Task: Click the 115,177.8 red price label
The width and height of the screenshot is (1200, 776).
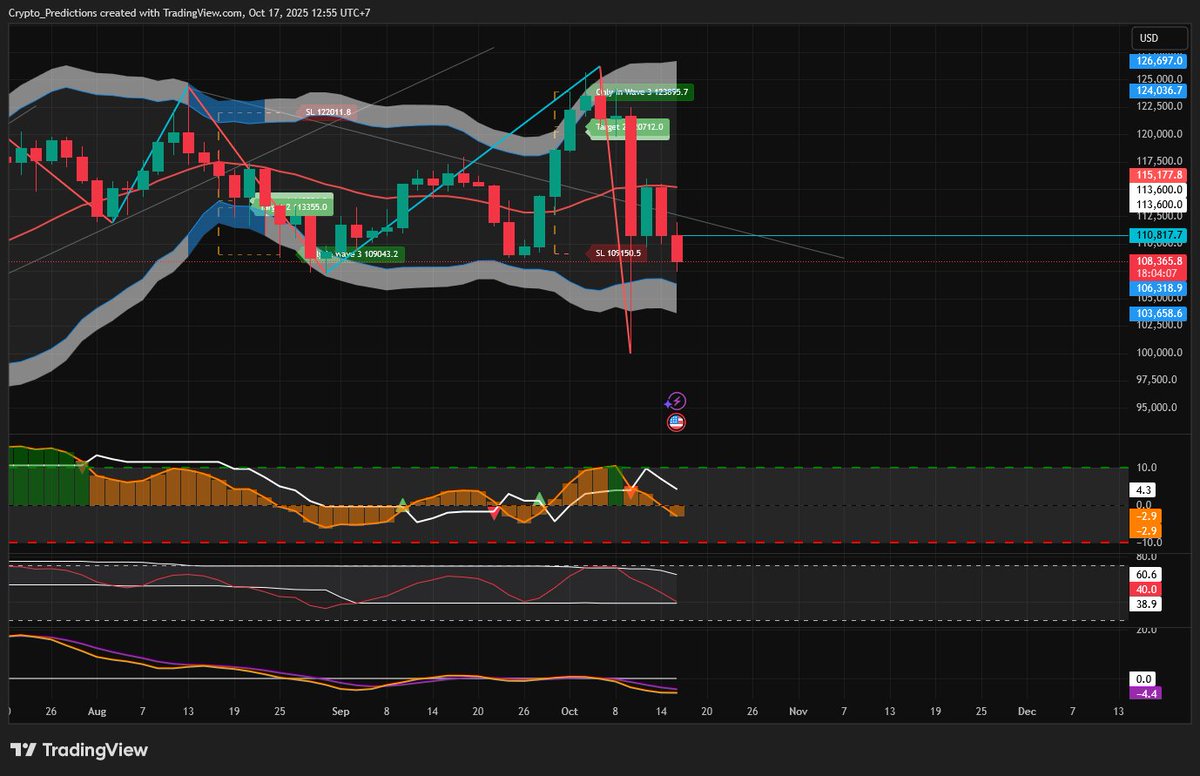Action: coord(1159,174)
